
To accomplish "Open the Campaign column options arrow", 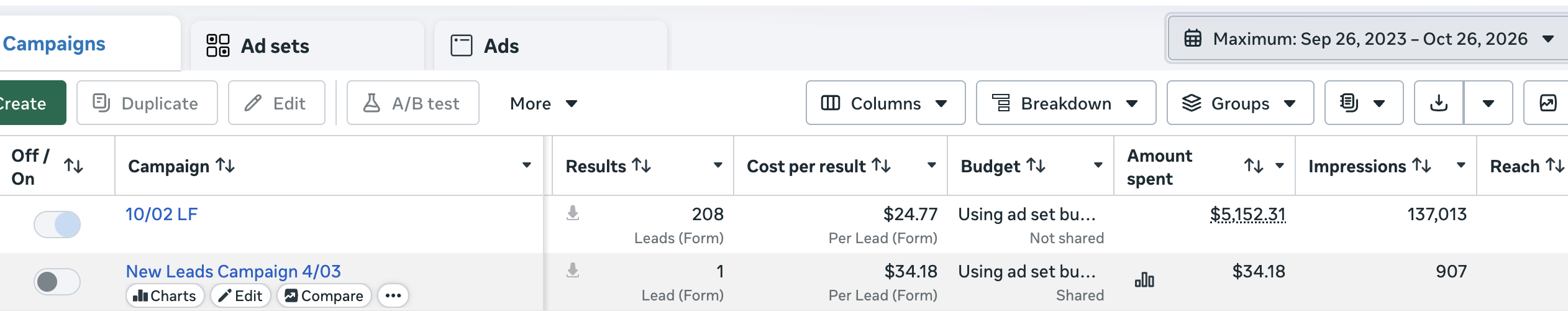I will click(x=526, y=165).
